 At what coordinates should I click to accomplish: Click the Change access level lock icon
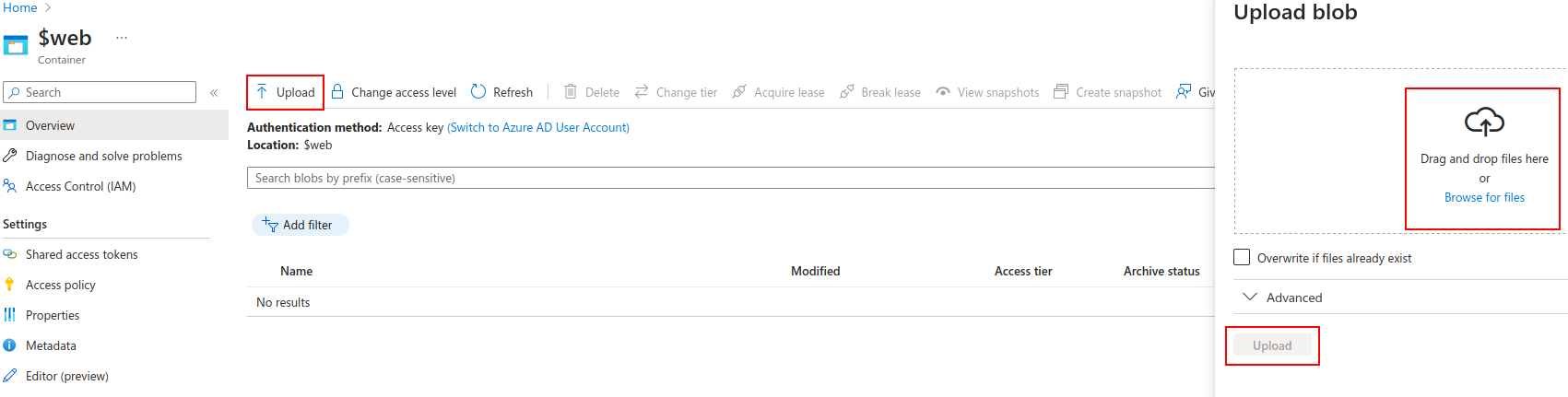337,92
